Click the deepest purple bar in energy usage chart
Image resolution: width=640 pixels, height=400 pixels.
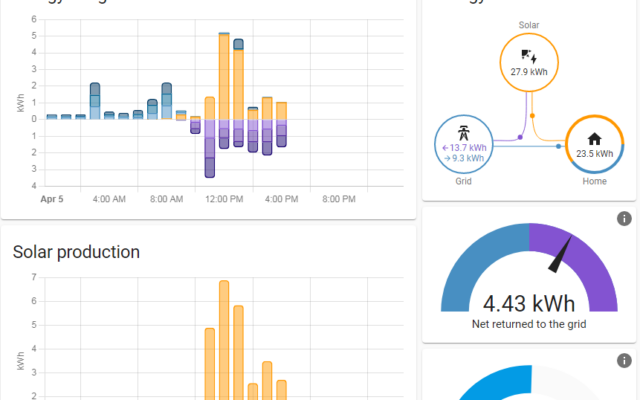[210, 148]
